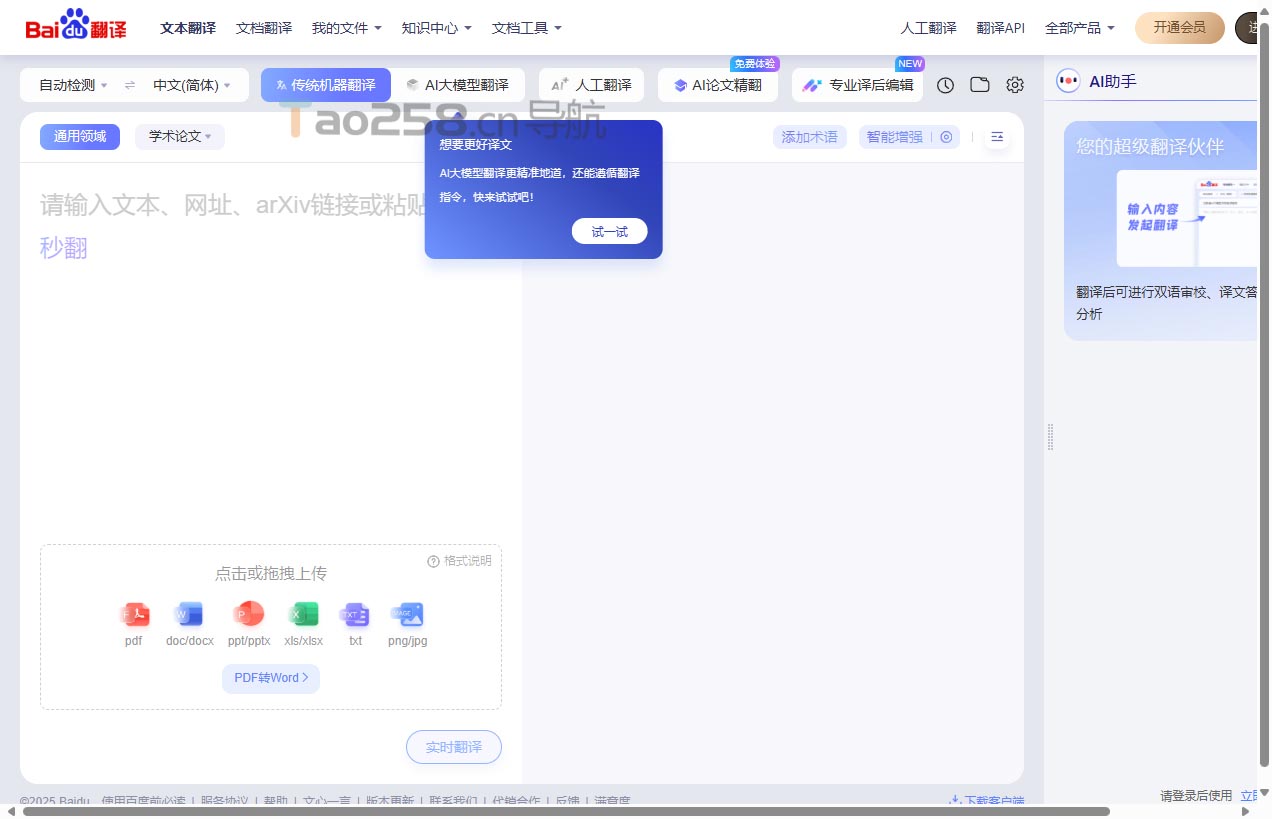Click 点击或拖拽上传 upload area text
This screenshot has width=1272, height=819.
click(271, 573)
